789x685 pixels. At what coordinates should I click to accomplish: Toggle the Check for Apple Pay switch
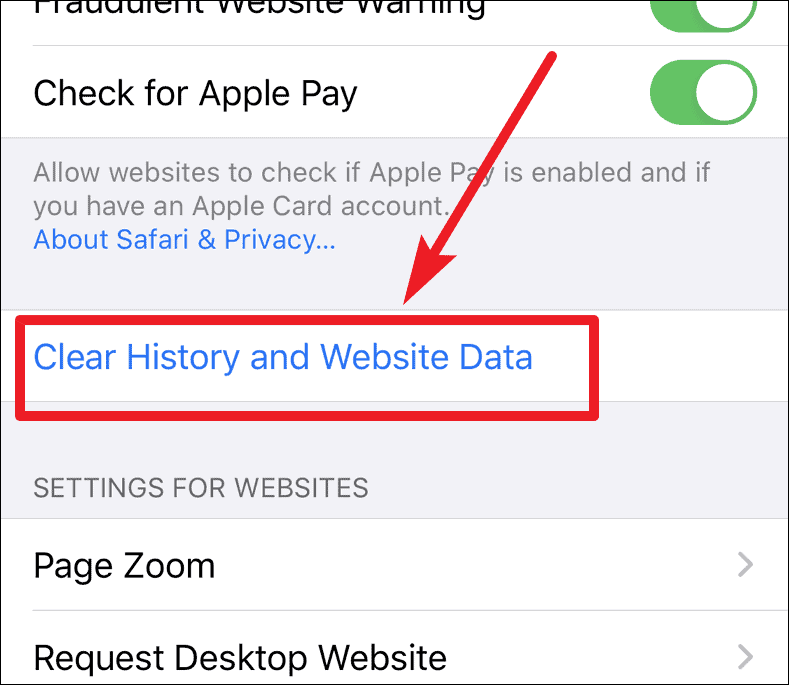703,93
